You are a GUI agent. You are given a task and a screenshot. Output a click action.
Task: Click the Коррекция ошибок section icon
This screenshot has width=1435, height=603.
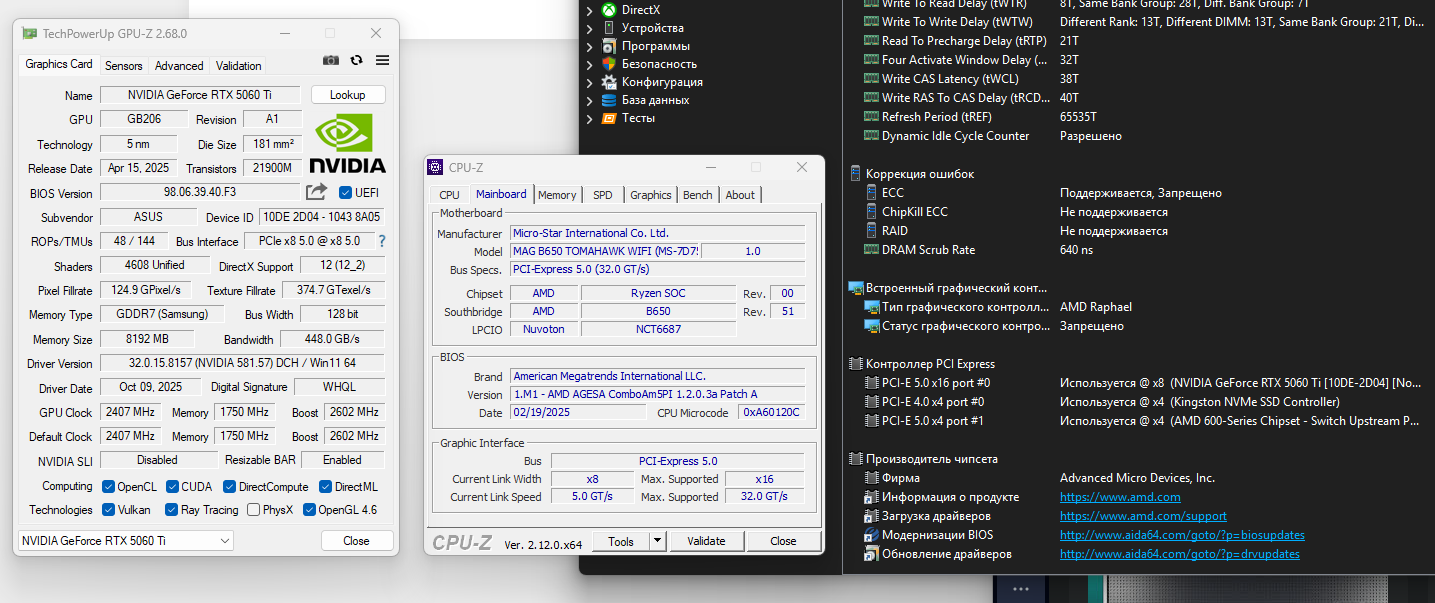[x=855, y=174]
